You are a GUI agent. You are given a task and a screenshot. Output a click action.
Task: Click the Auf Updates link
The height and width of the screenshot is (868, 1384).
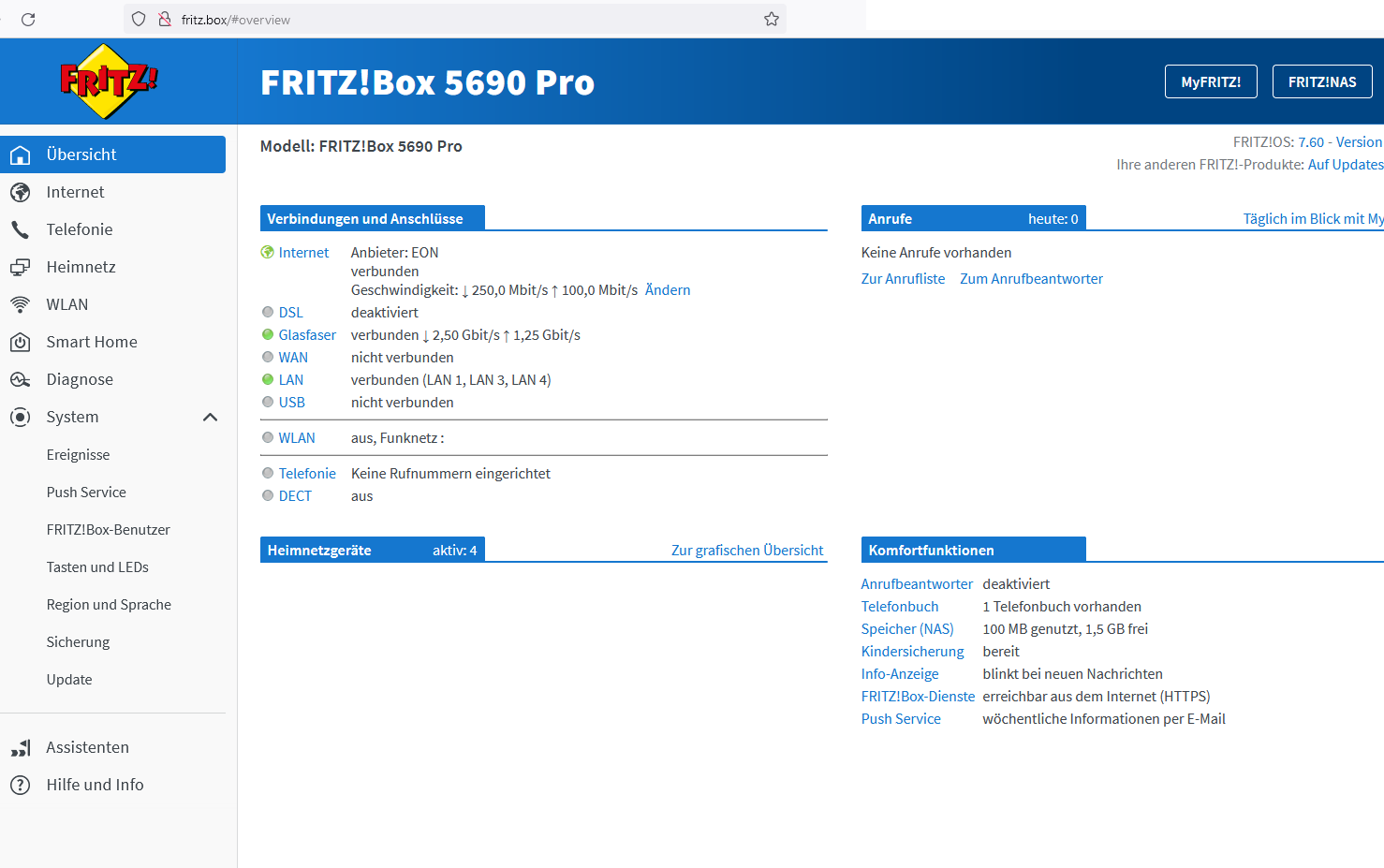click(x=1346, y=165)
